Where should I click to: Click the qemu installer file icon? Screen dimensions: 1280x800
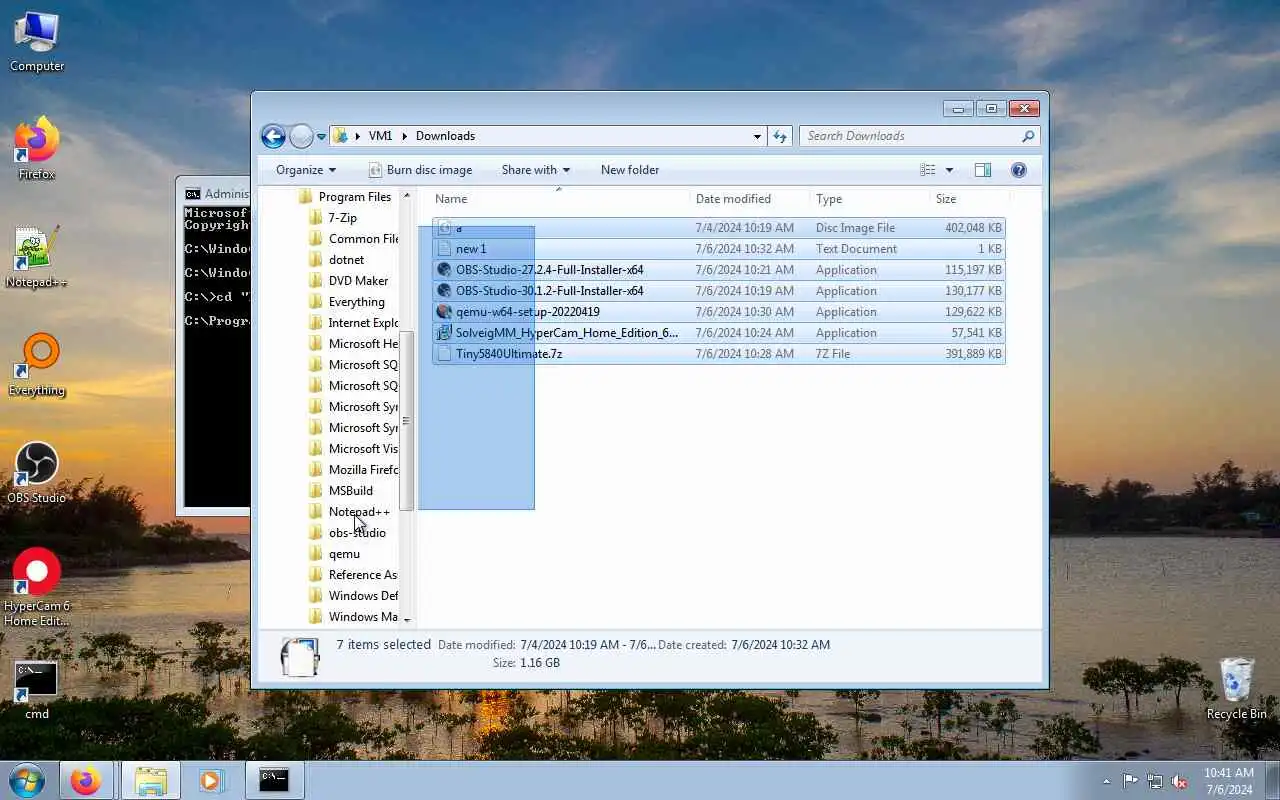[x=445, y=312]
